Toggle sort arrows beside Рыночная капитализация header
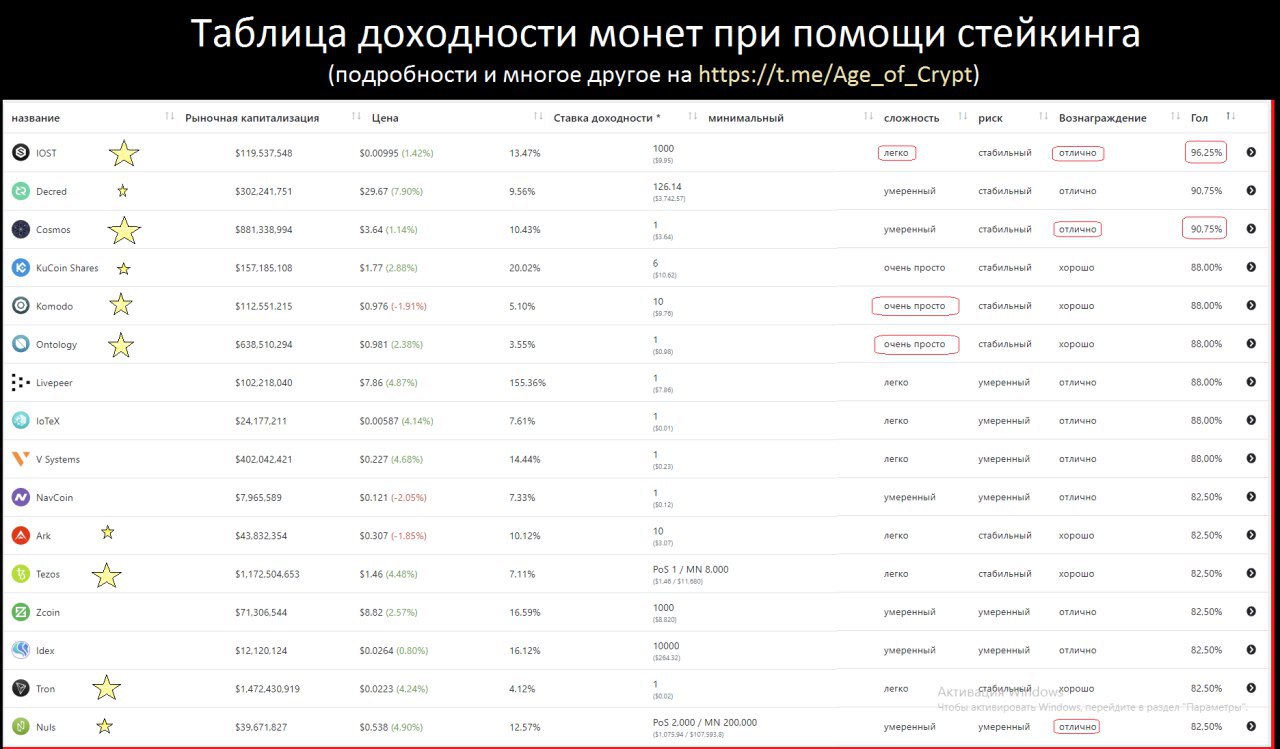Viewport: 1280px width, 749px height. click(357, 117)
